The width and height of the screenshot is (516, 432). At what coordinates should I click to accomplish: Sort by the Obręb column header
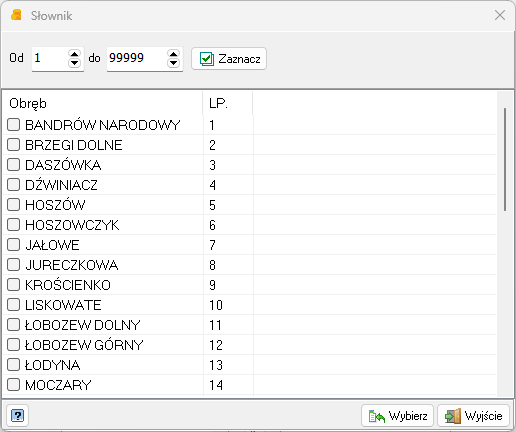(103, 103)
